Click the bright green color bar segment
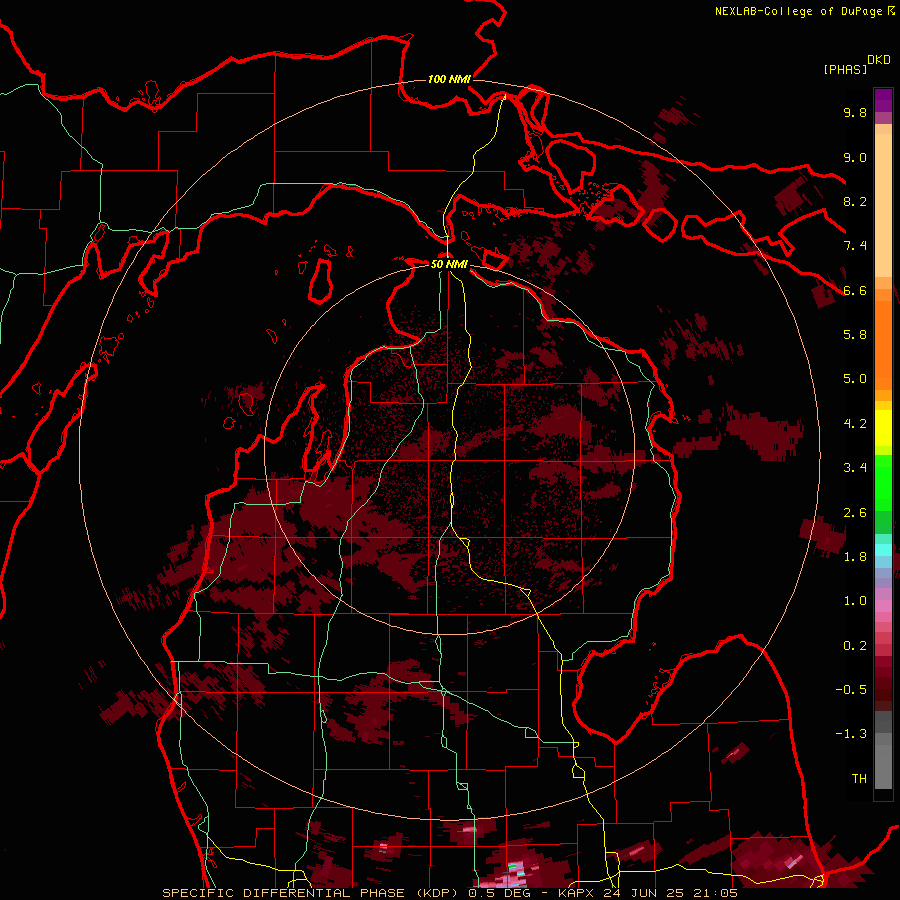 click(x=883, y=482)
